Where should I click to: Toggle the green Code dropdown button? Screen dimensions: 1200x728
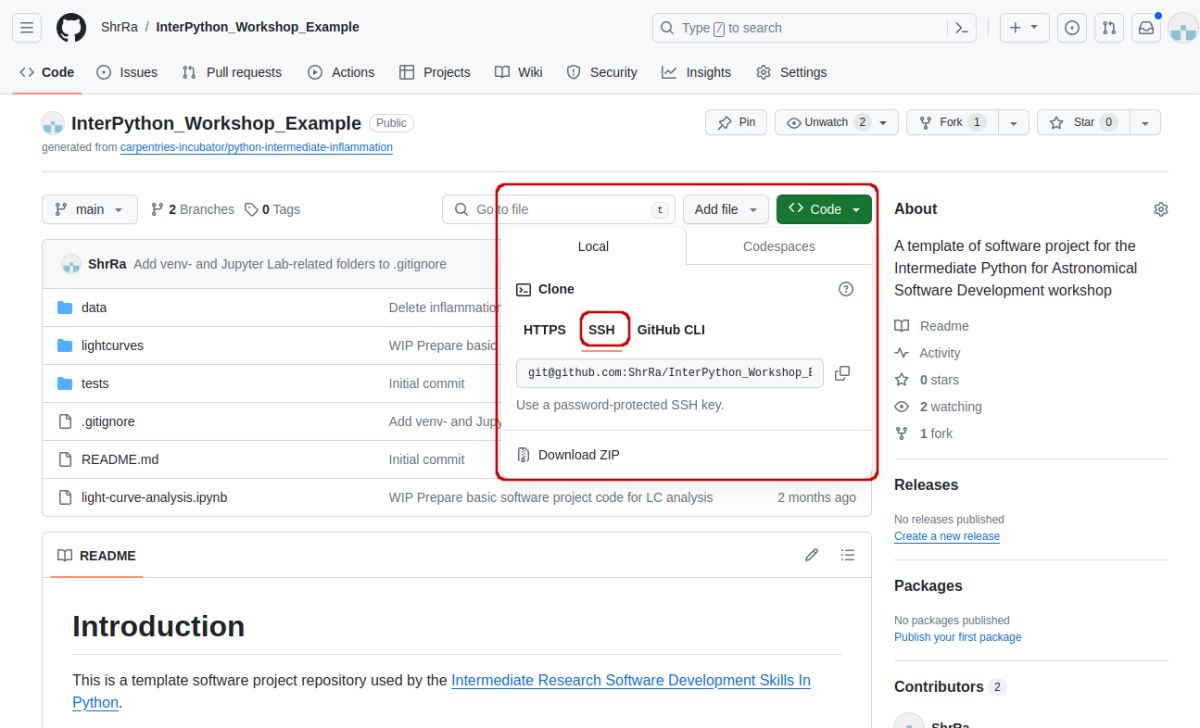pyautogui.click(x=824, y=209)
